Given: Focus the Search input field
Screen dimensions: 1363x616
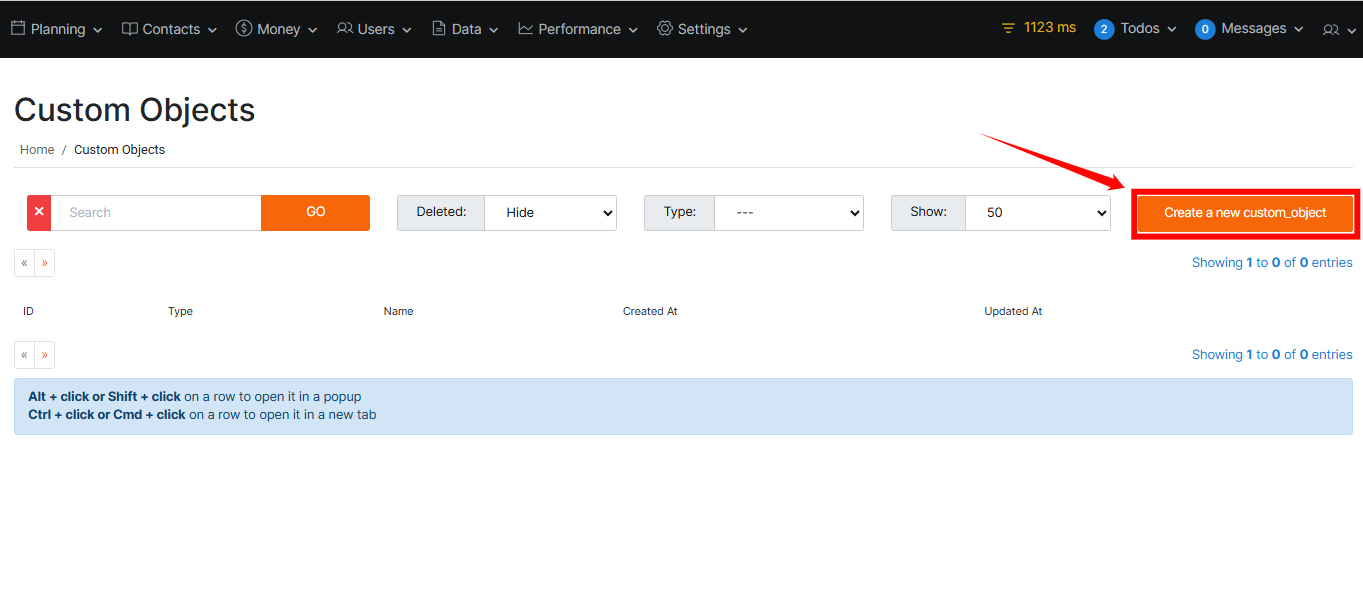Looking at the screenshot, I should click(156, 213).
